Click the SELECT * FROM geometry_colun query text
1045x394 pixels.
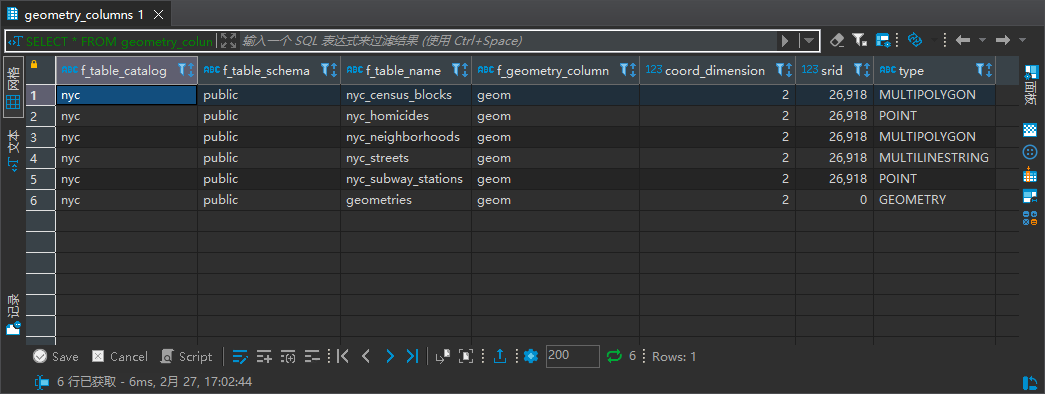(119, 41)
